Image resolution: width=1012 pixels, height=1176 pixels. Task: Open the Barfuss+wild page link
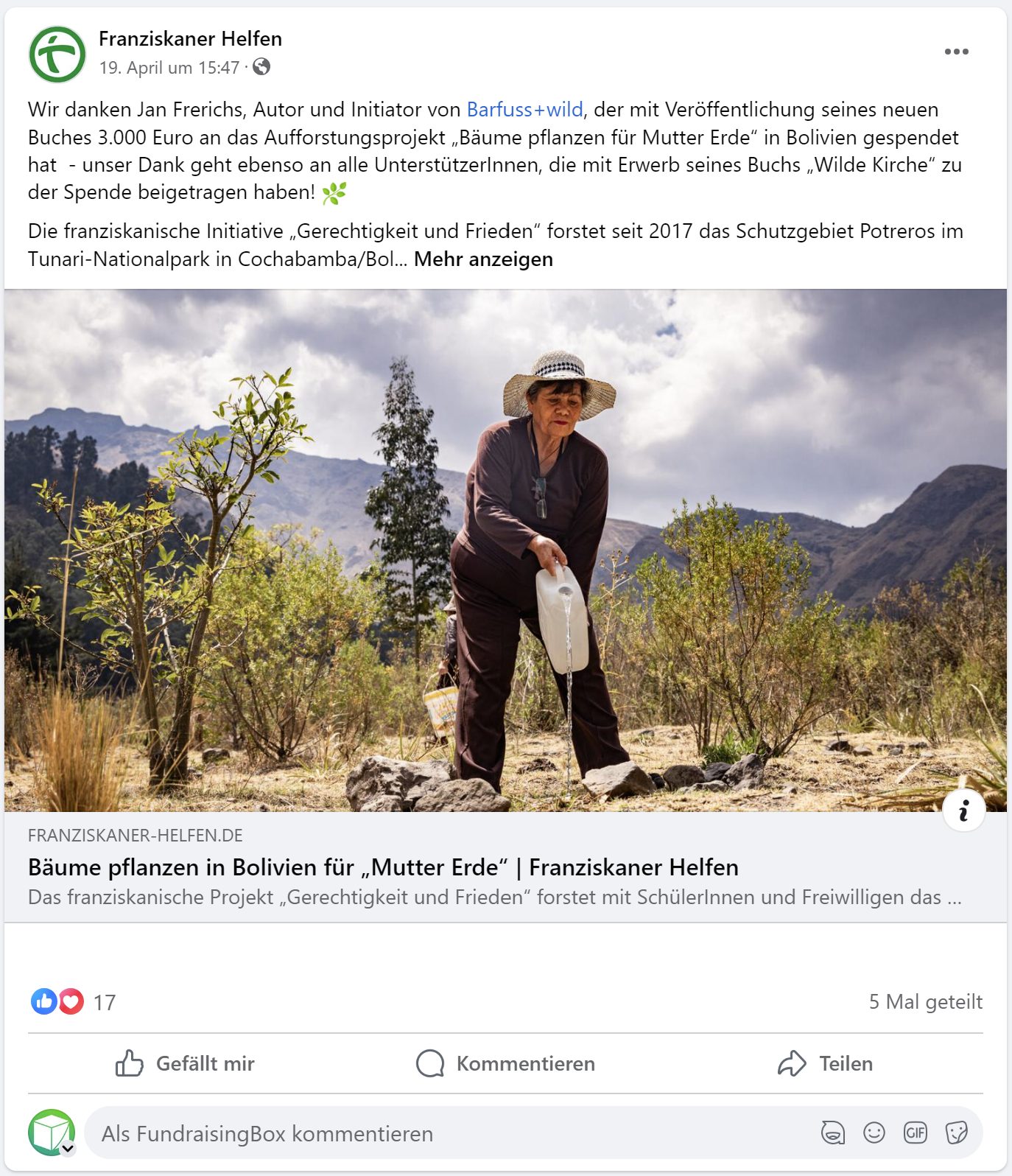(x=524, y=110)
